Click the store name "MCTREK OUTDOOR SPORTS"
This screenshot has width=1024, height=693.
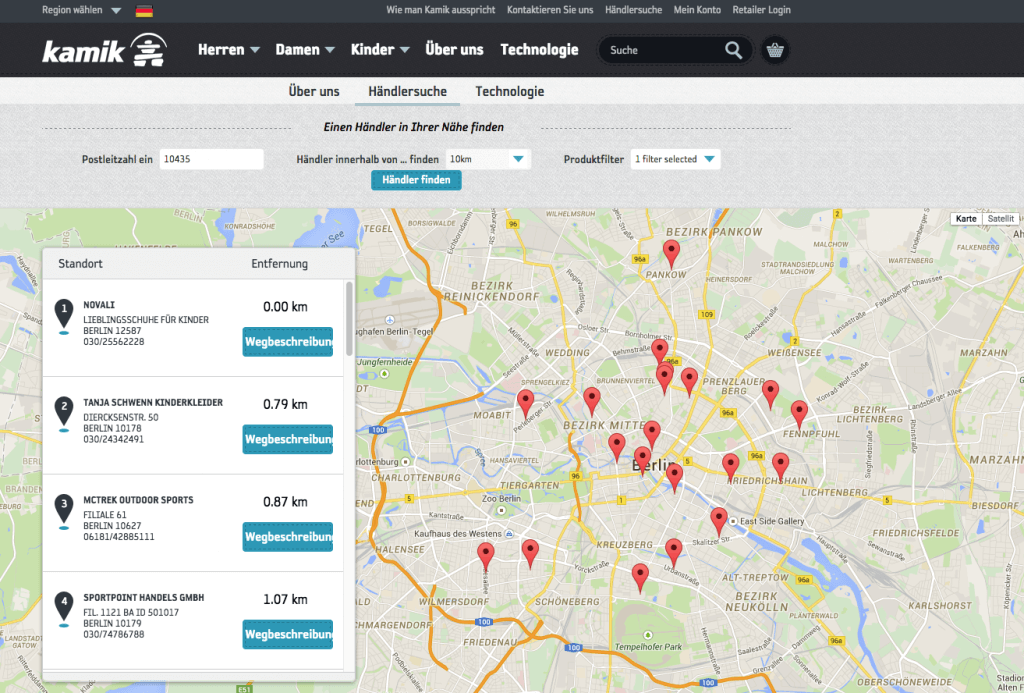click(x=138, y=500)
